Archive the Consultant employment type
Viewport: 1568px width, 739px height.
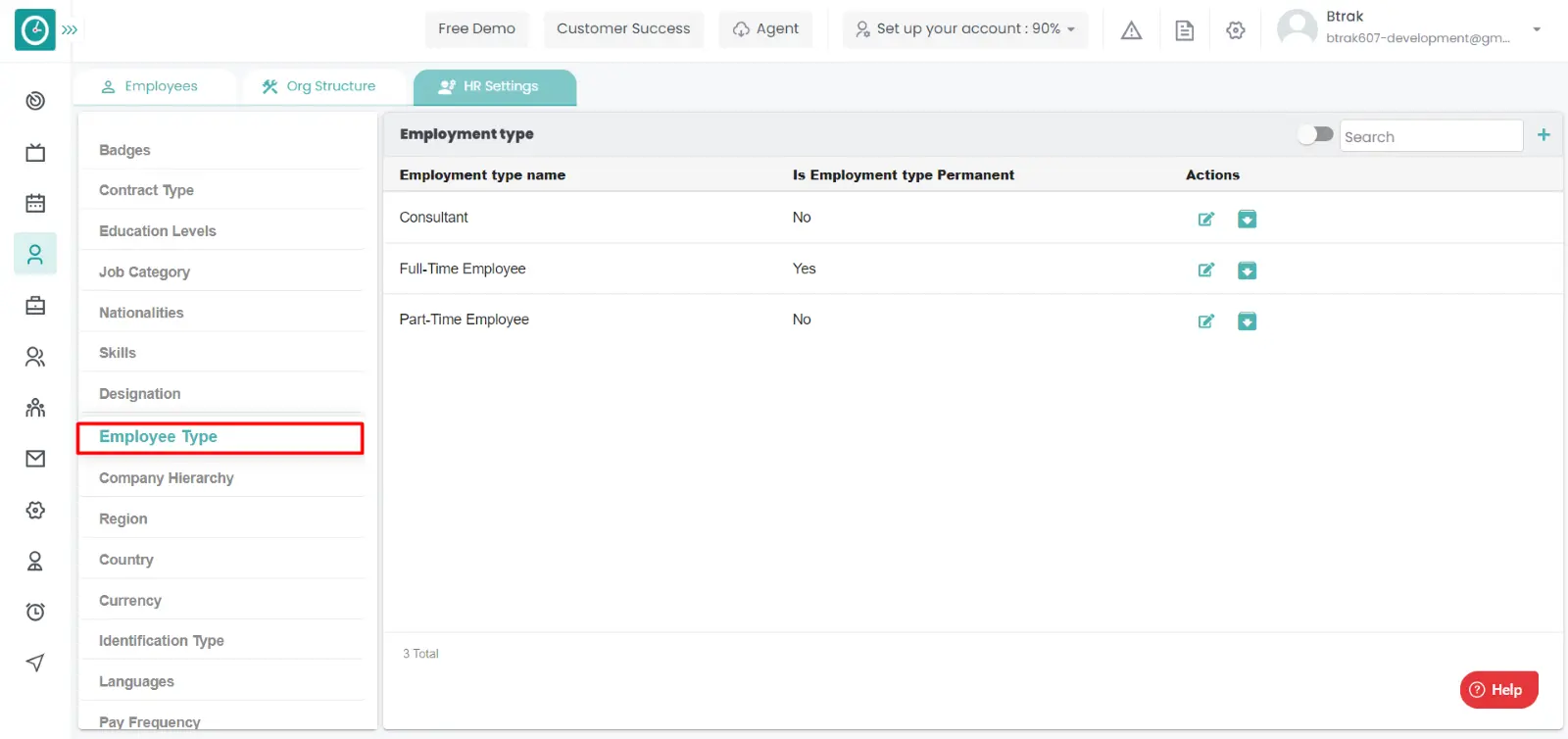click(1247, 220)
